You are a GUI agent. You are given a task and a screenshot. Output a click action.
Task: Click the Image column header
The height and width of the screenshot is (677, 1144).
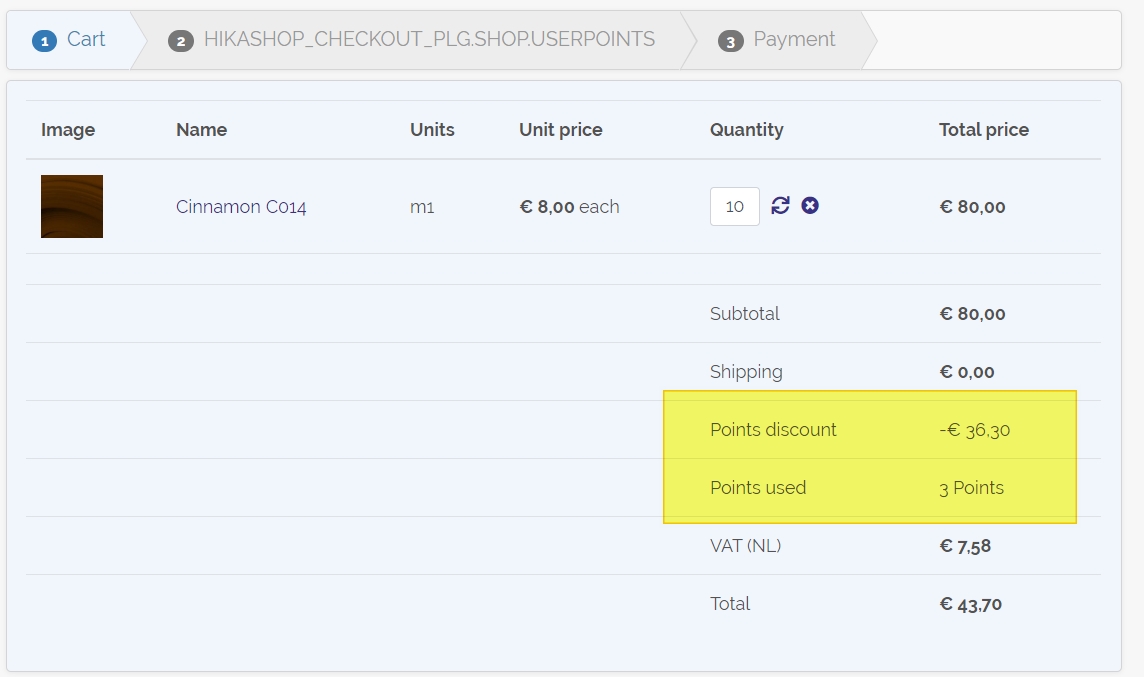click(68, 130)
